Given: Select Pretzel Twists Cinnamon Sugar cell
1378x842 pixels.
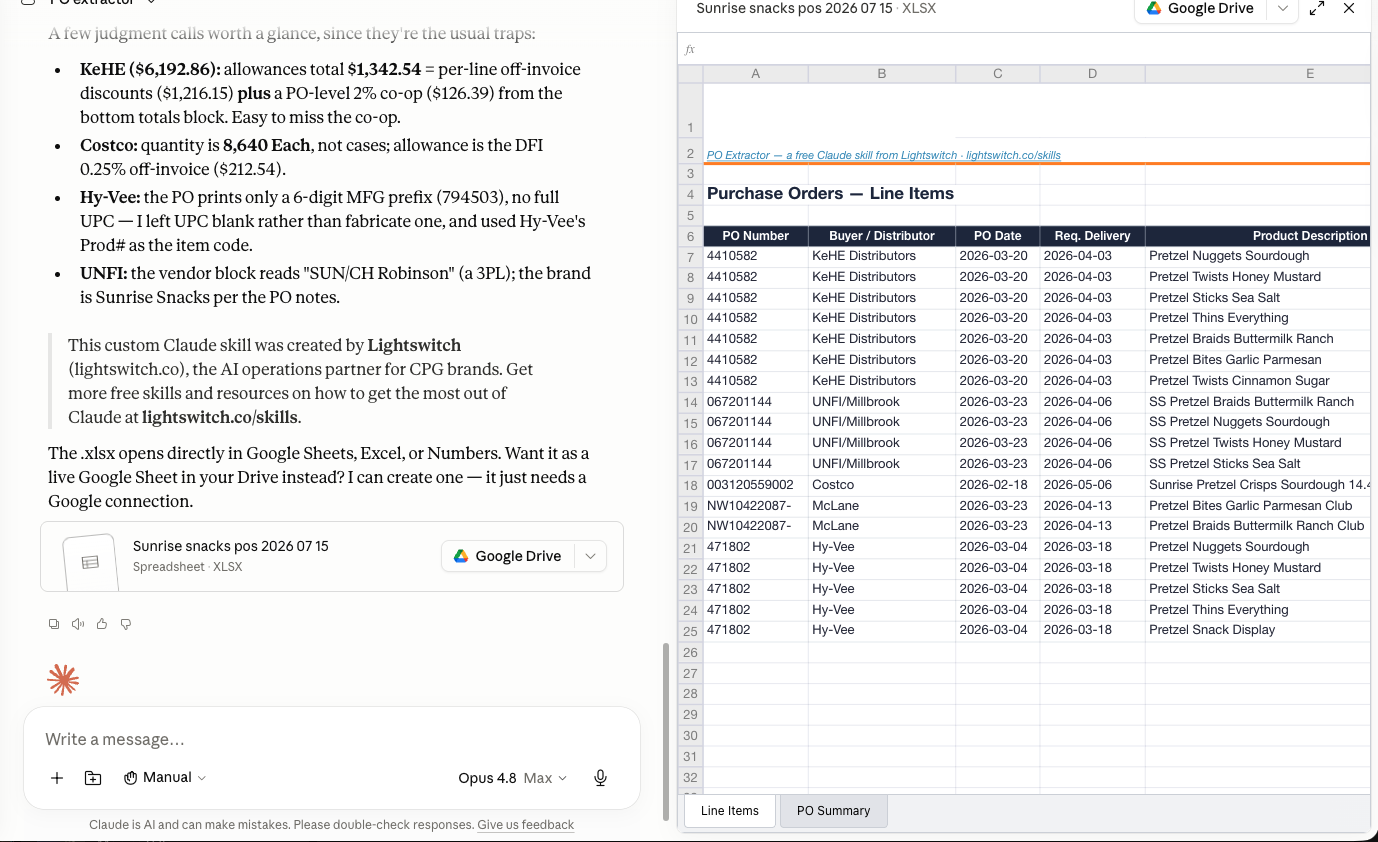Looking at the screenshot, I should [x=1258, y=381].
